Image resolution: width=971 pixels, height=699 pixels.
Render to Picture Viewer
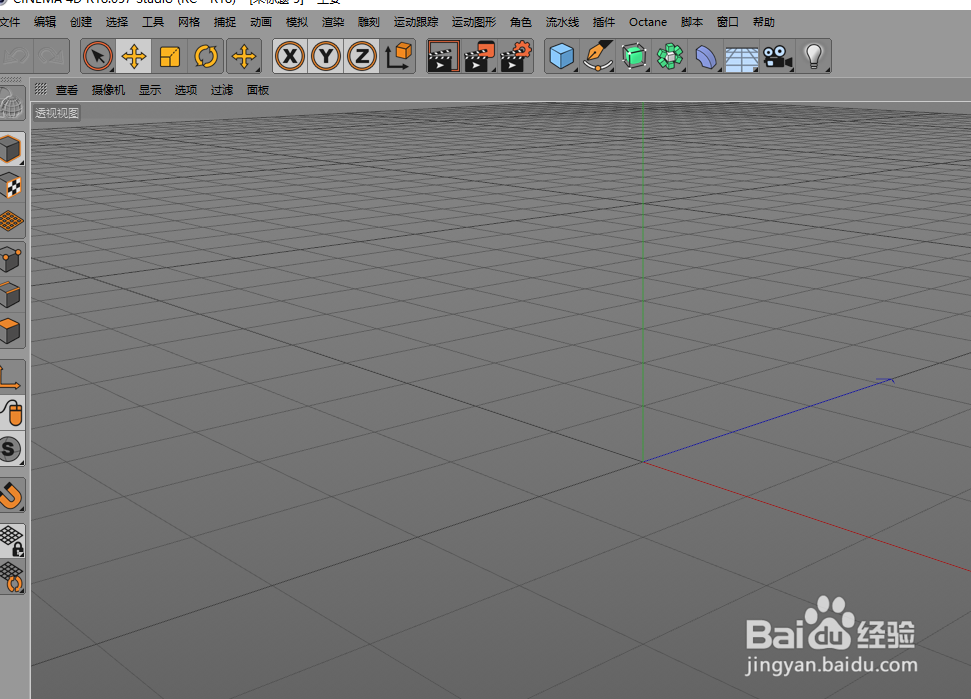tap(480, 56)
